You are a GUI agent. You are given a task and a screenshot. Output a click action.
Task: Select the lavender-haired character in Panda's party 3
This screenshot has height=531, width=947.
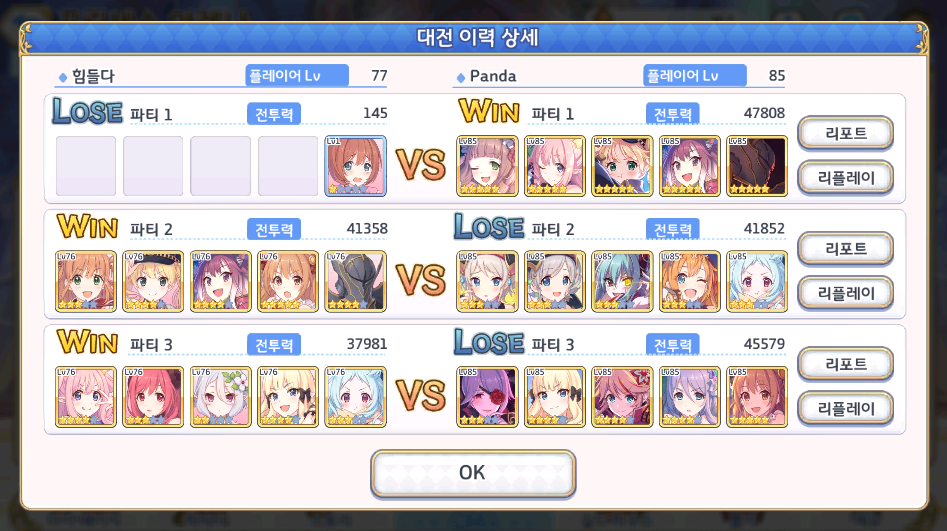coord(690,397)
